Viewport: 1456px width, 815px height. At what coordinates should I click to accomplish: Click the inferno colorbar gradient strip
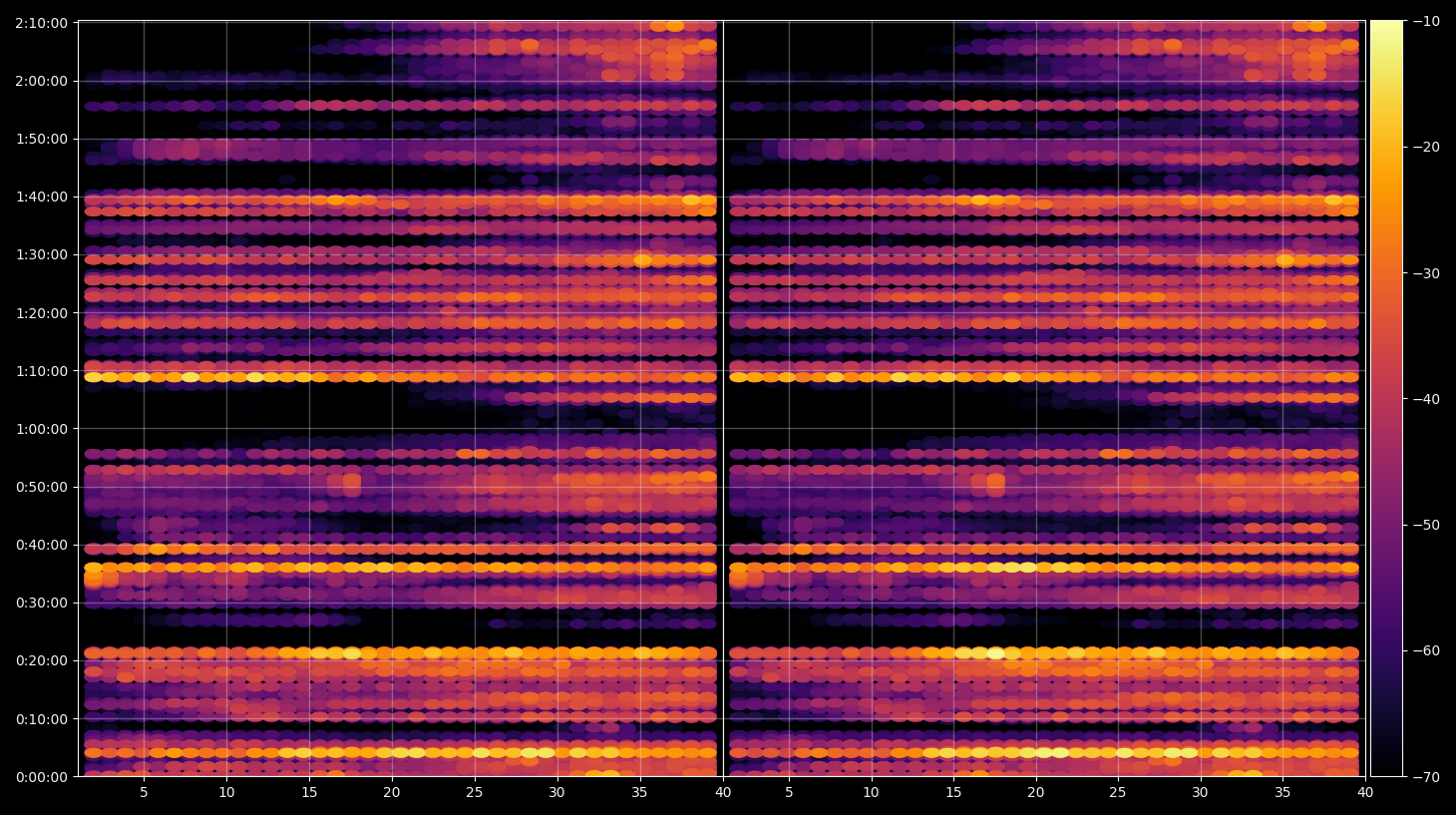tap(1386, 398)
